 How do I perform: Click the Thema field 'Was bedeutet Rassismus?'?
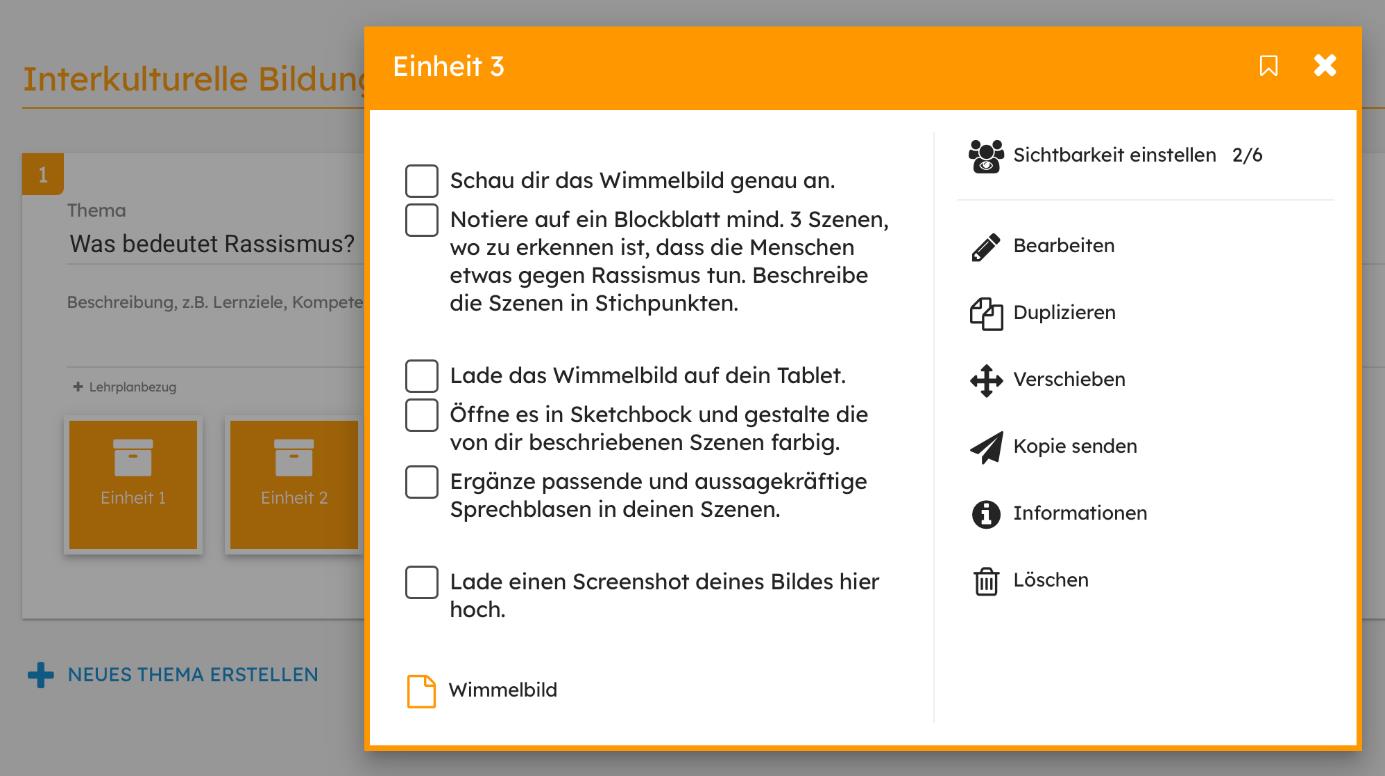pyautogui.click(x=212, y=244)
